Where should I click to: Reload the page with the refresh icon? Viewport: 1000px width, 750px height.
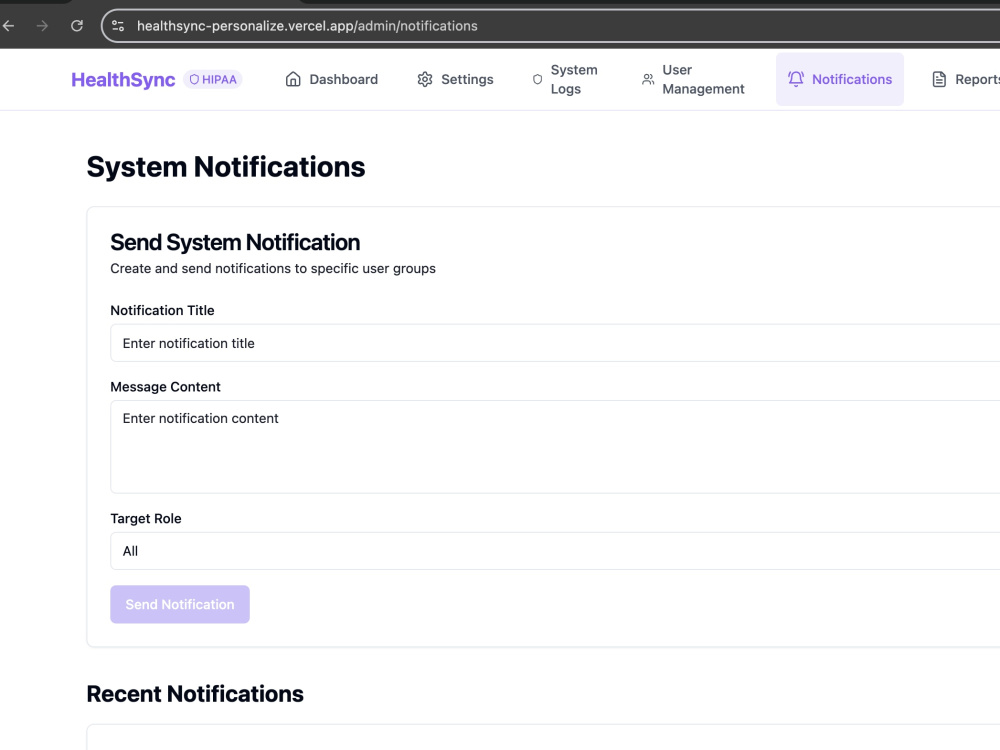77,26
